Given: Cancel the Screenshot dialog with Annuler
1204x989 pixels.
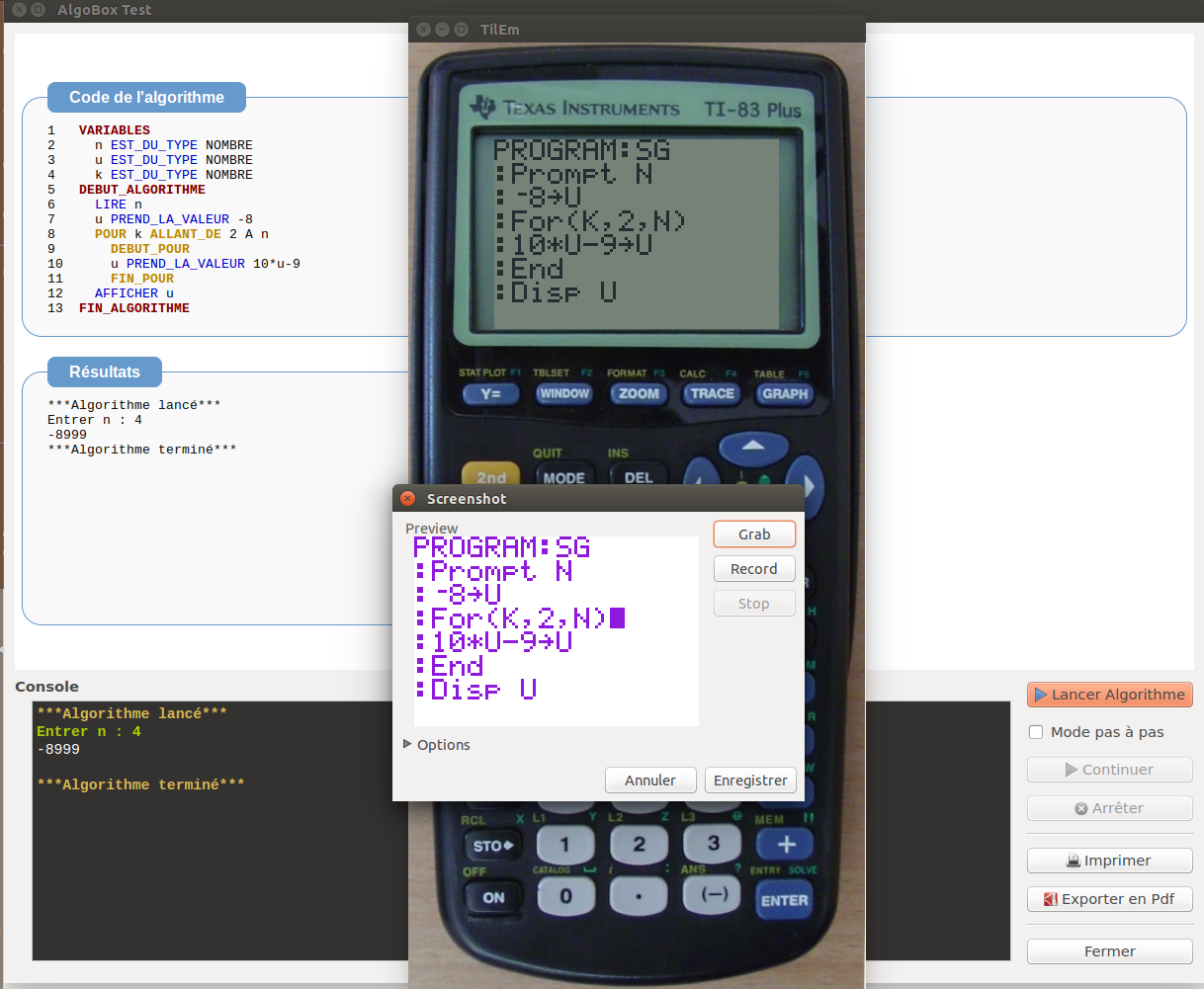Looking at the screenshot, I should pos(649,781).
